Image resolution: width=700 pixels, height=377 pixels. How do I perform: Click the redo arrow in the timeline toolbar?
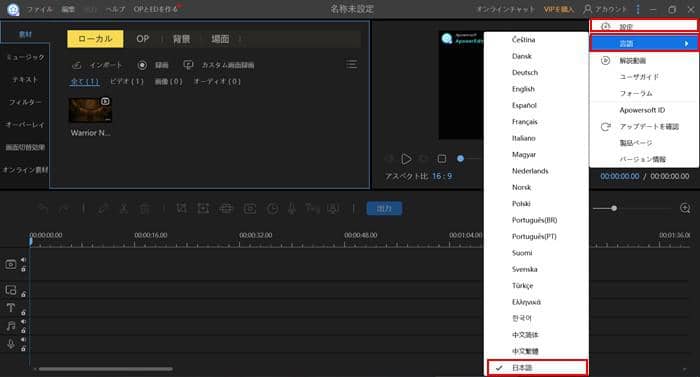pos(64,208)
